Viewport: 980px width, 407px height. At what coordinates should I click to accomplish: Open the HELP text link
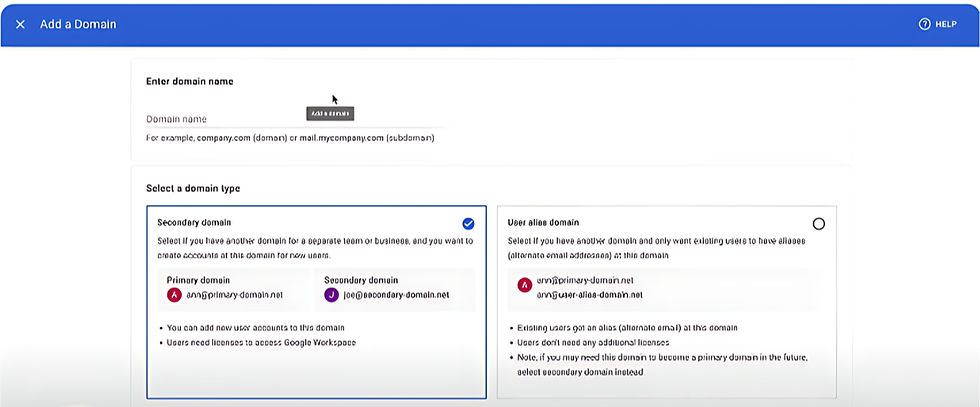coord(946,24)
